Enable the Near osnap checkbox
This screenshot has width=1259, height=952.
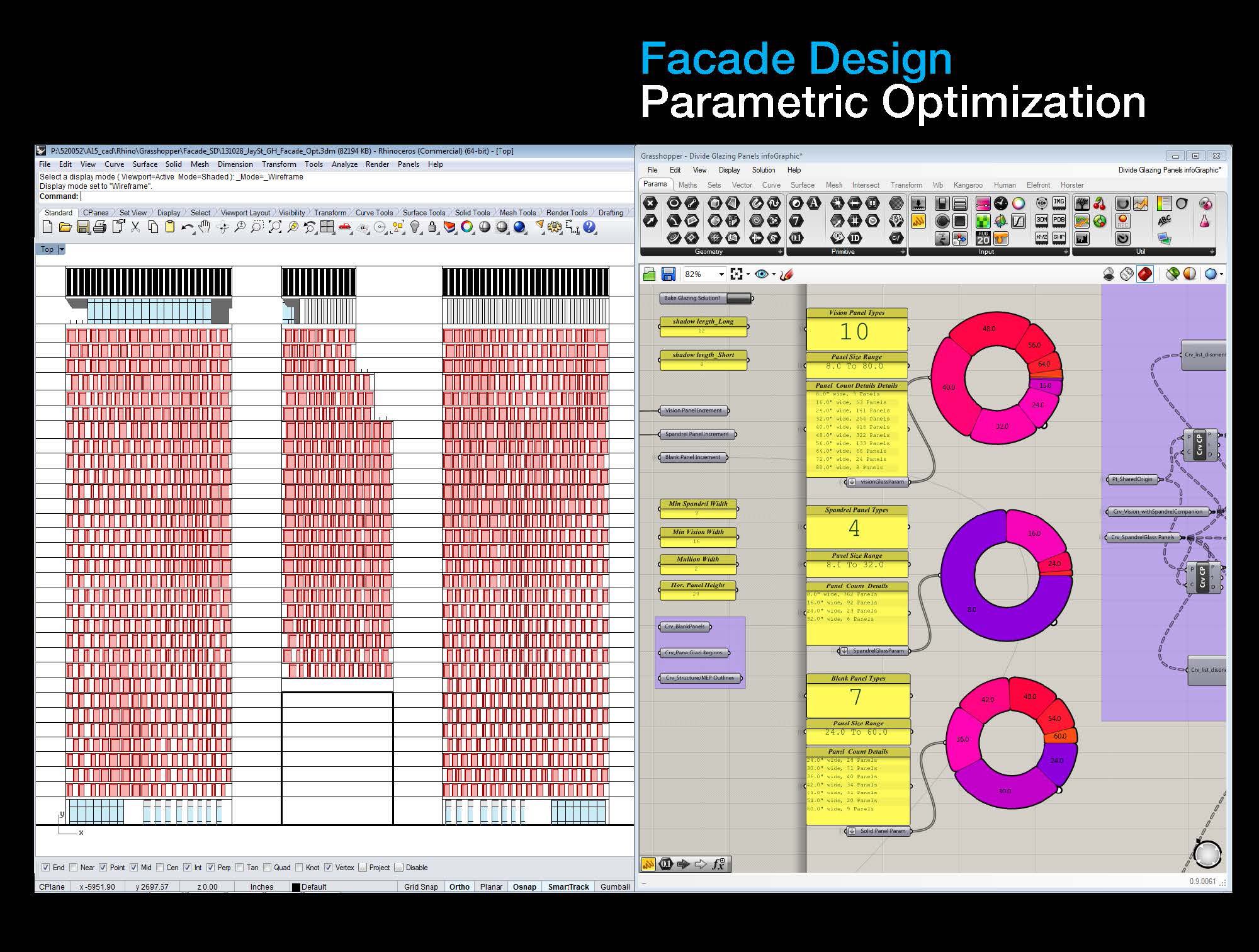[x=74, y=868]
